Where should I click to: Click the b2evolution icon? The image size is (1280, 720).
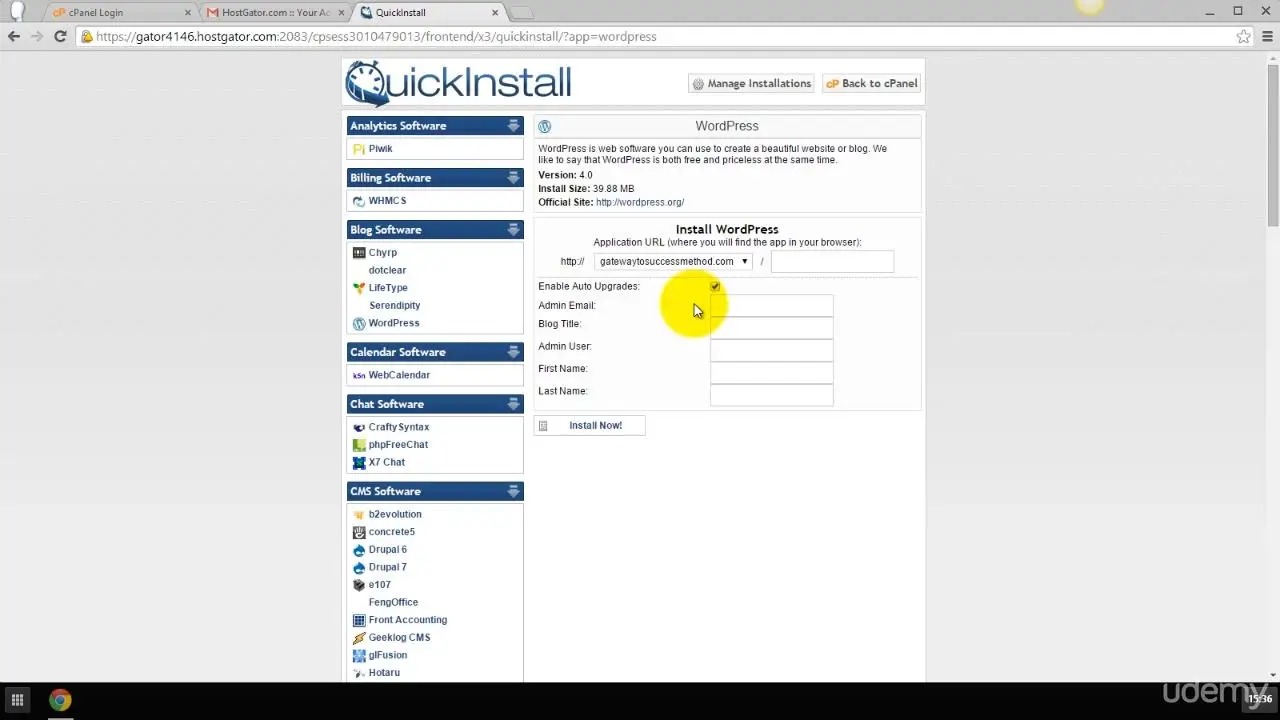[359, 515]
